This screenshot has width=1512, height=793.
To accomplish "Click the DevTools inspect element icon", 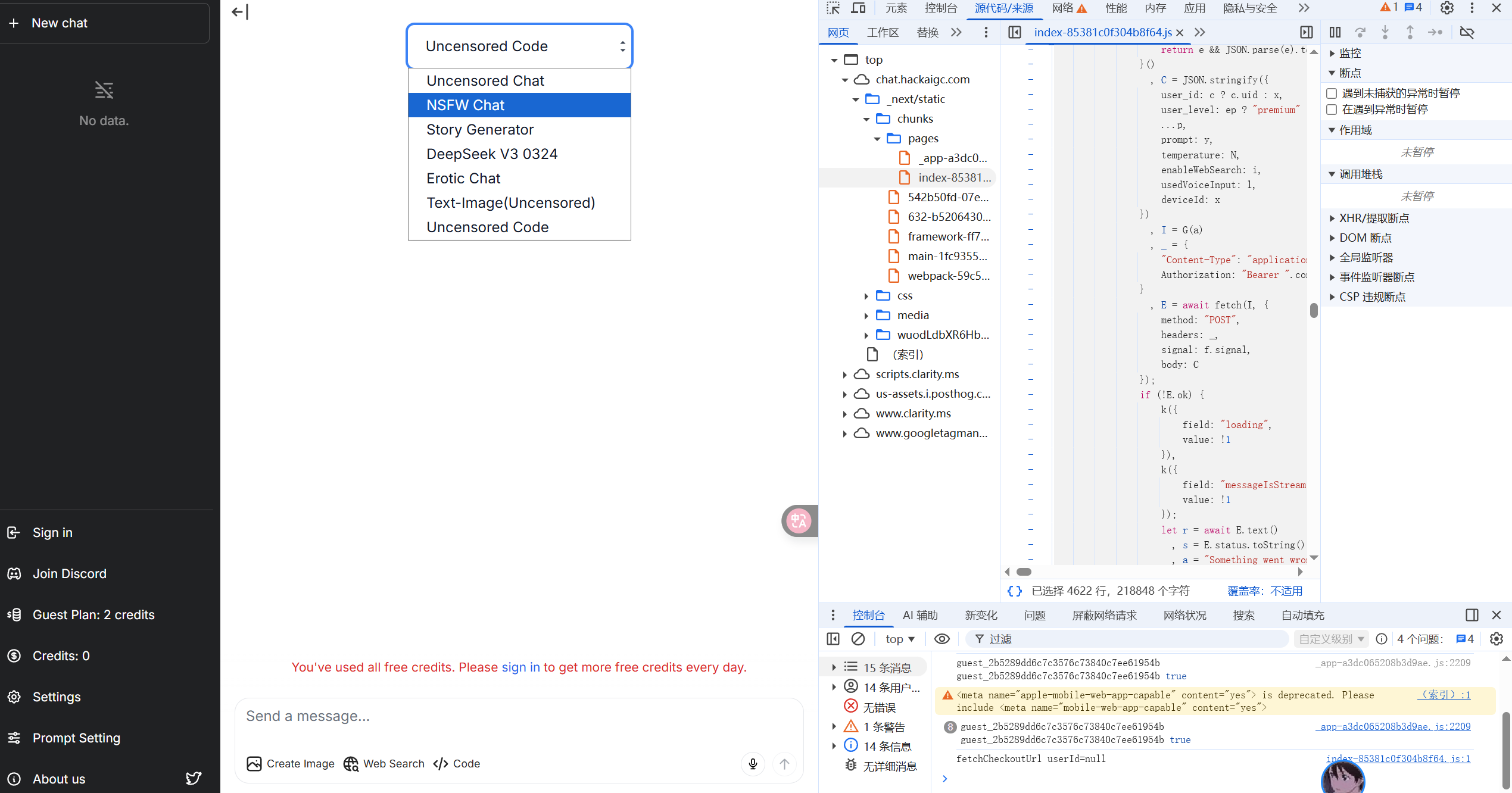I will (x=833, y=8).
